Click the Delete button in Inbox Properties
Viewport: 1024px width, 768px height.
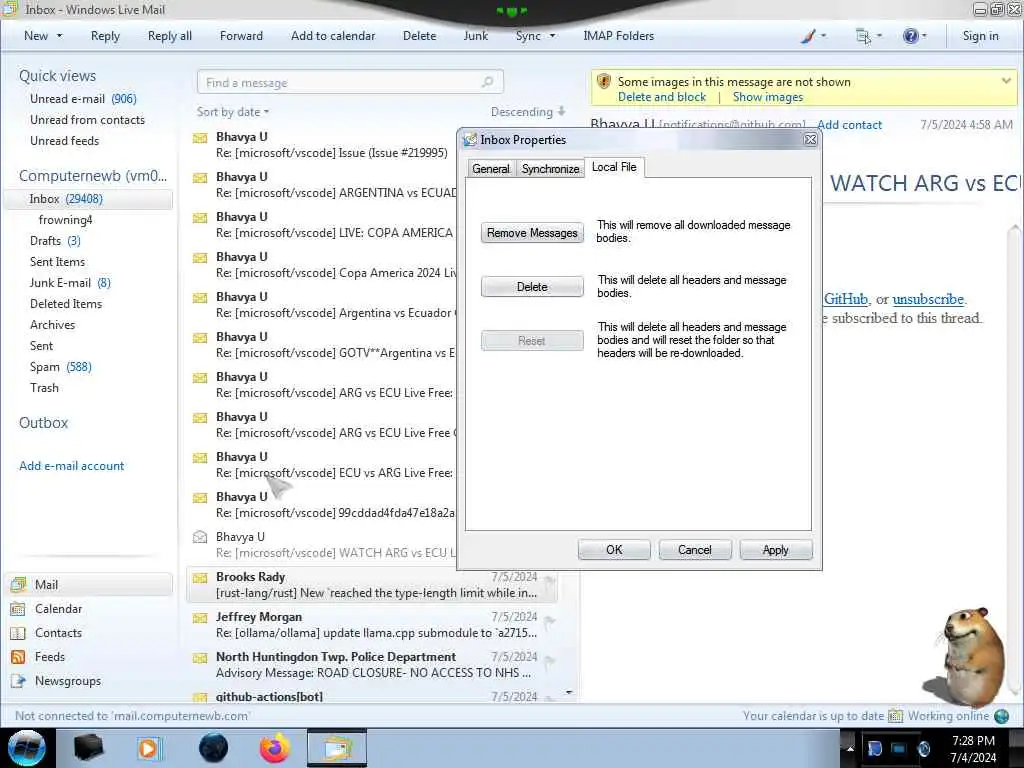532,287
